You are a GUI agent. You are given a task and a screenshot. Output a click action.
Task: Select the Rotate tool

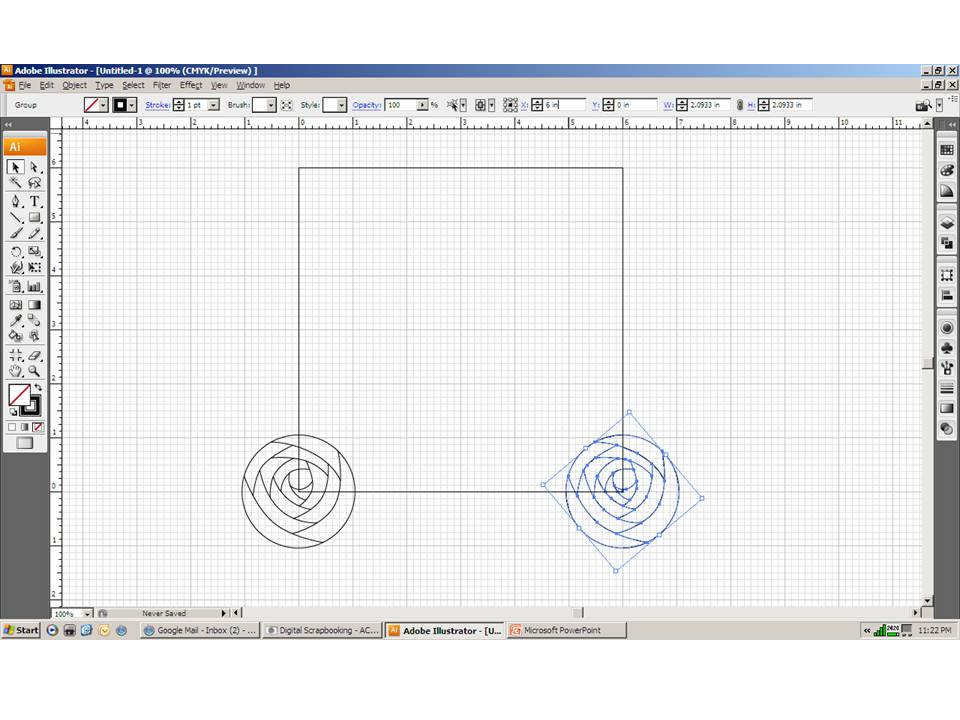15,251
